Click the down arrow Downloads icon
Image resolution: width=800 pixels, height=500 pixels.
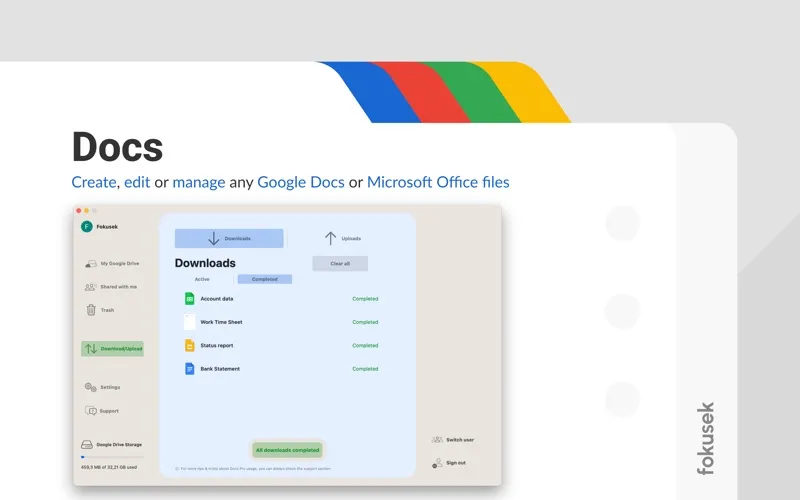tap(214, 238)
